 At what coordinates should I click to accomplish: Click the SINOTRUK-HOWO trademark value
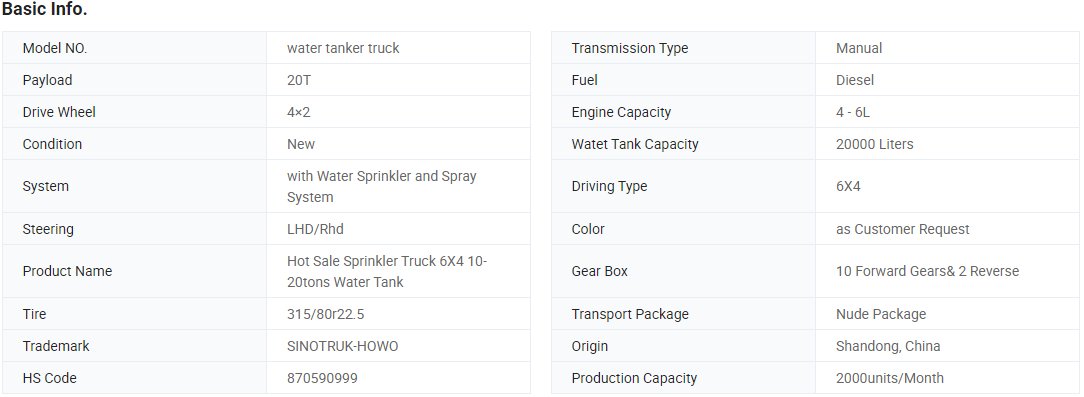tap(342, 346)
